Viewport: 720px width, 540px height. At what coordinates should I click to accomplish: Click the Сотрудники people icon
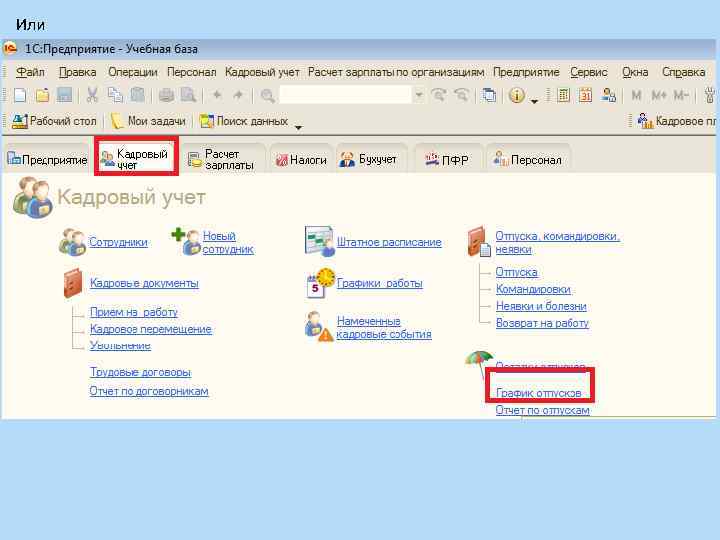pos(72,242)
